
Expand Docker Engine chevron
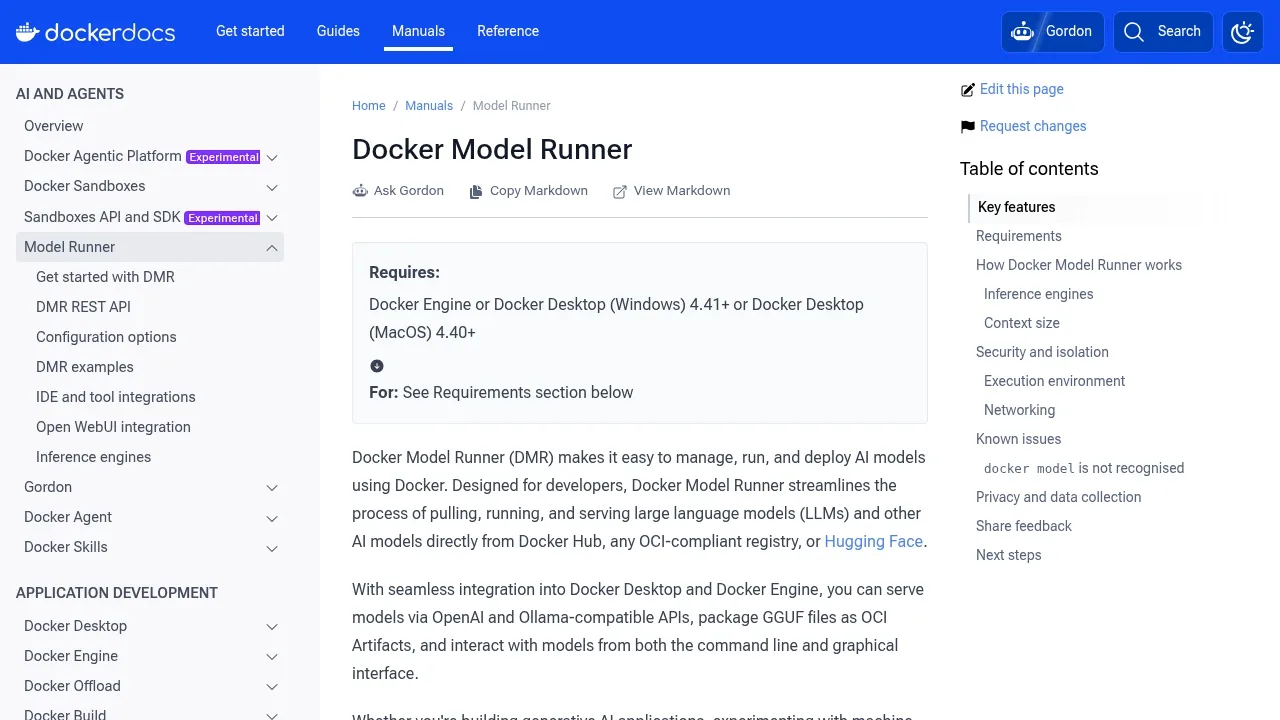[272, 657]
